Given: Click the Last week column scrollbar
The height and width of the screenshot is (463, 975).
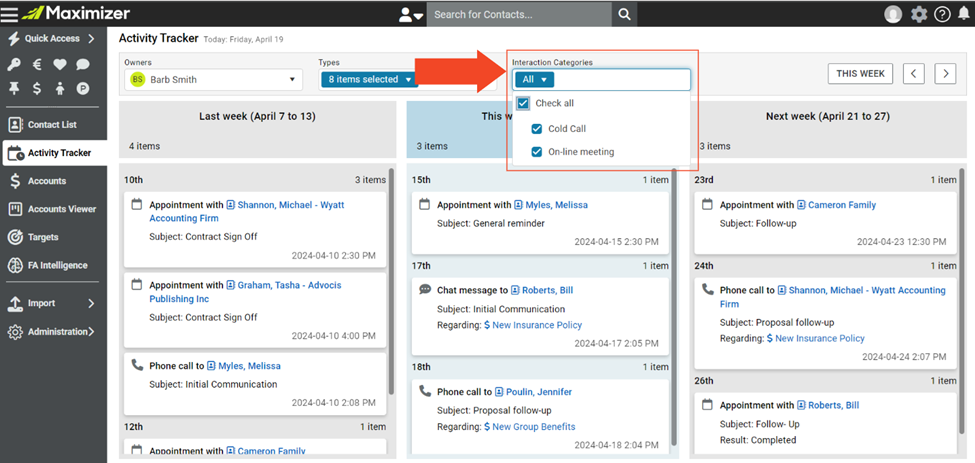Looking at the screenshot, I should tap(391, 280).
